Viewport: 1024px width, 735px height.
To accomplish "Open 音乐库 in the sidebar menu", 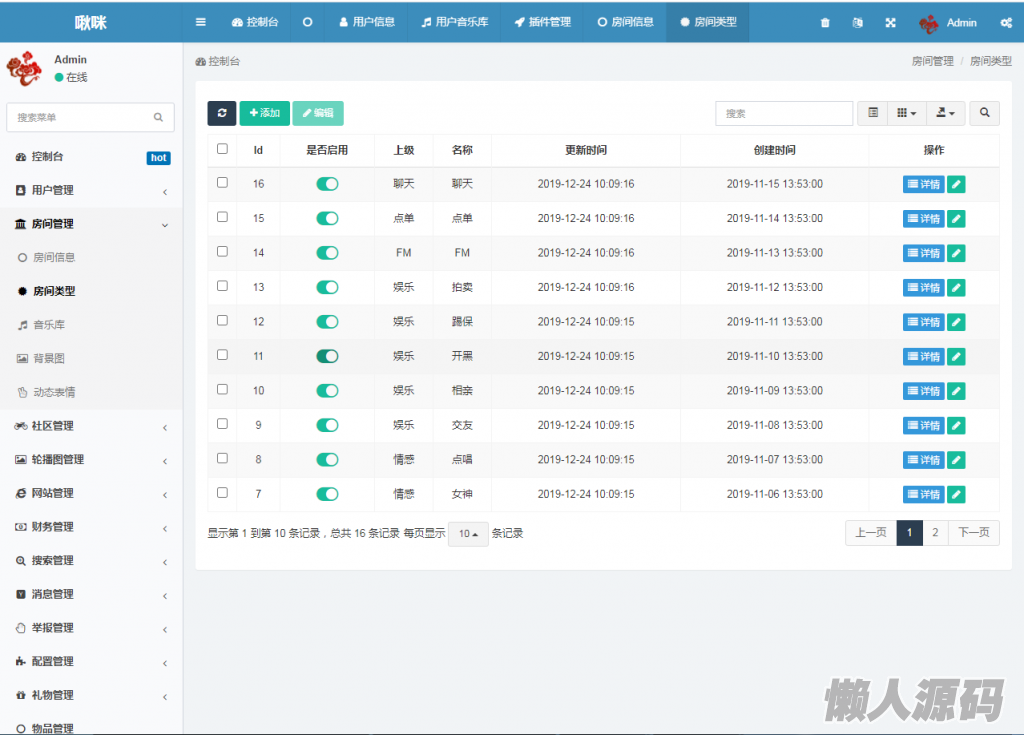I will (x=49, y=325).
